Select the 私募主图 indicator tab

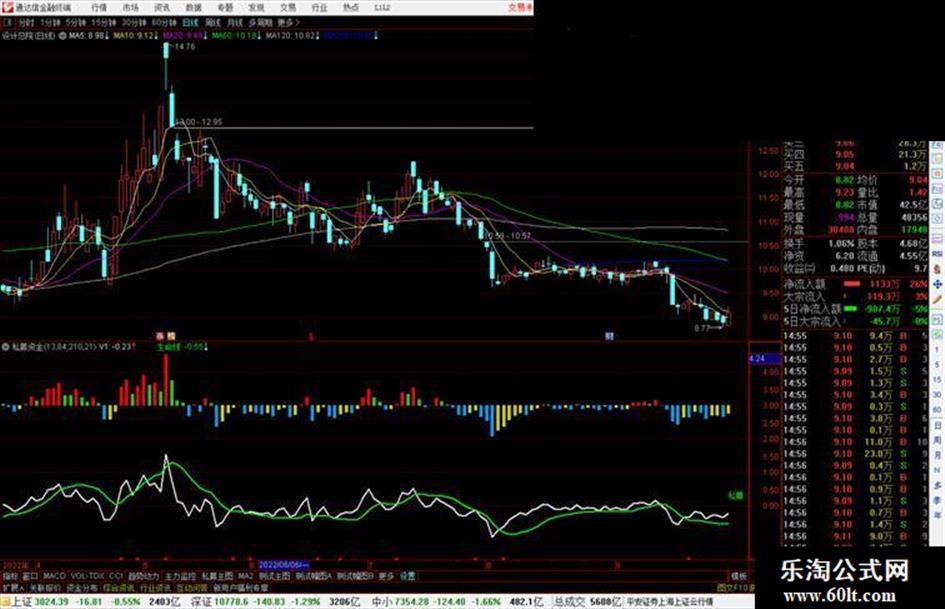(217, 576)
